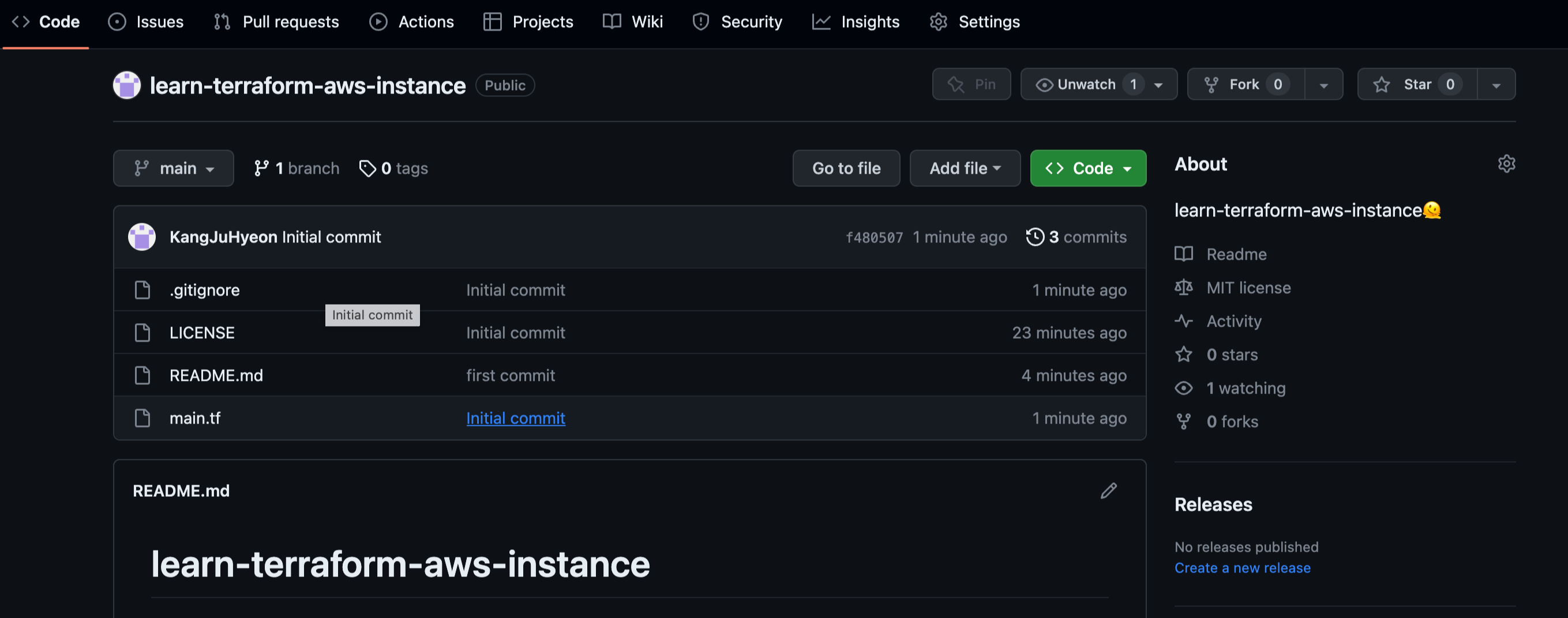Viewport: 1568px width, 618px height.
Task: Open the main.tf file
Action: coord(195,418)
